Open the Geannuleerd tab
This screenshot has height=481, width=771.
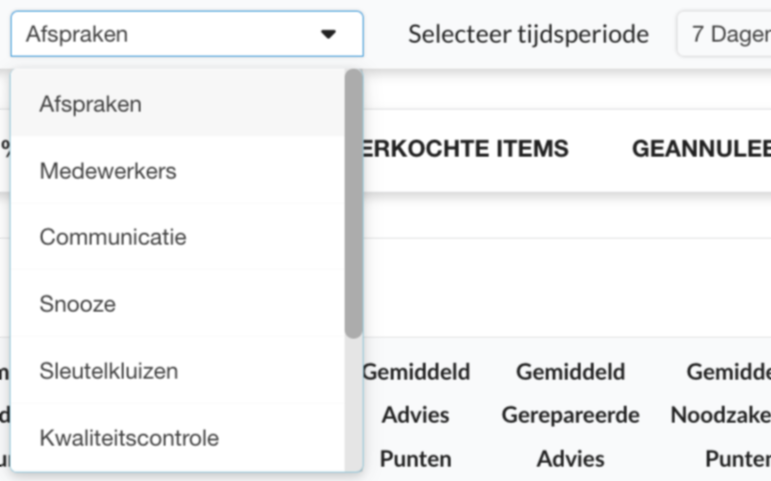tap(700, 150)
